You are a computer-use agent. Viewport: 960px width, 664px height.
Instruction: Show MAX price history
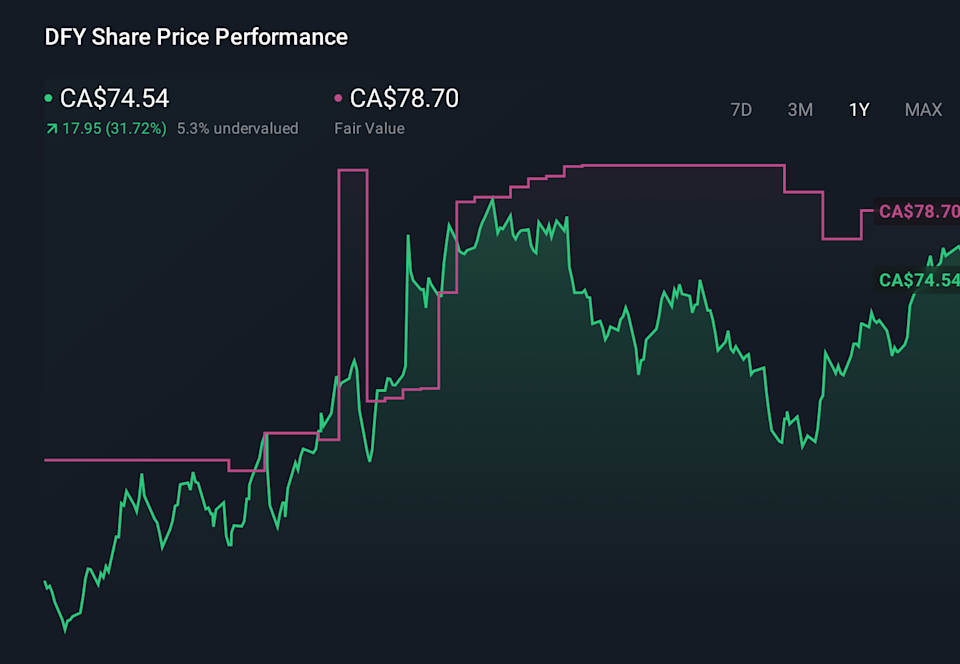click(923, 110)
